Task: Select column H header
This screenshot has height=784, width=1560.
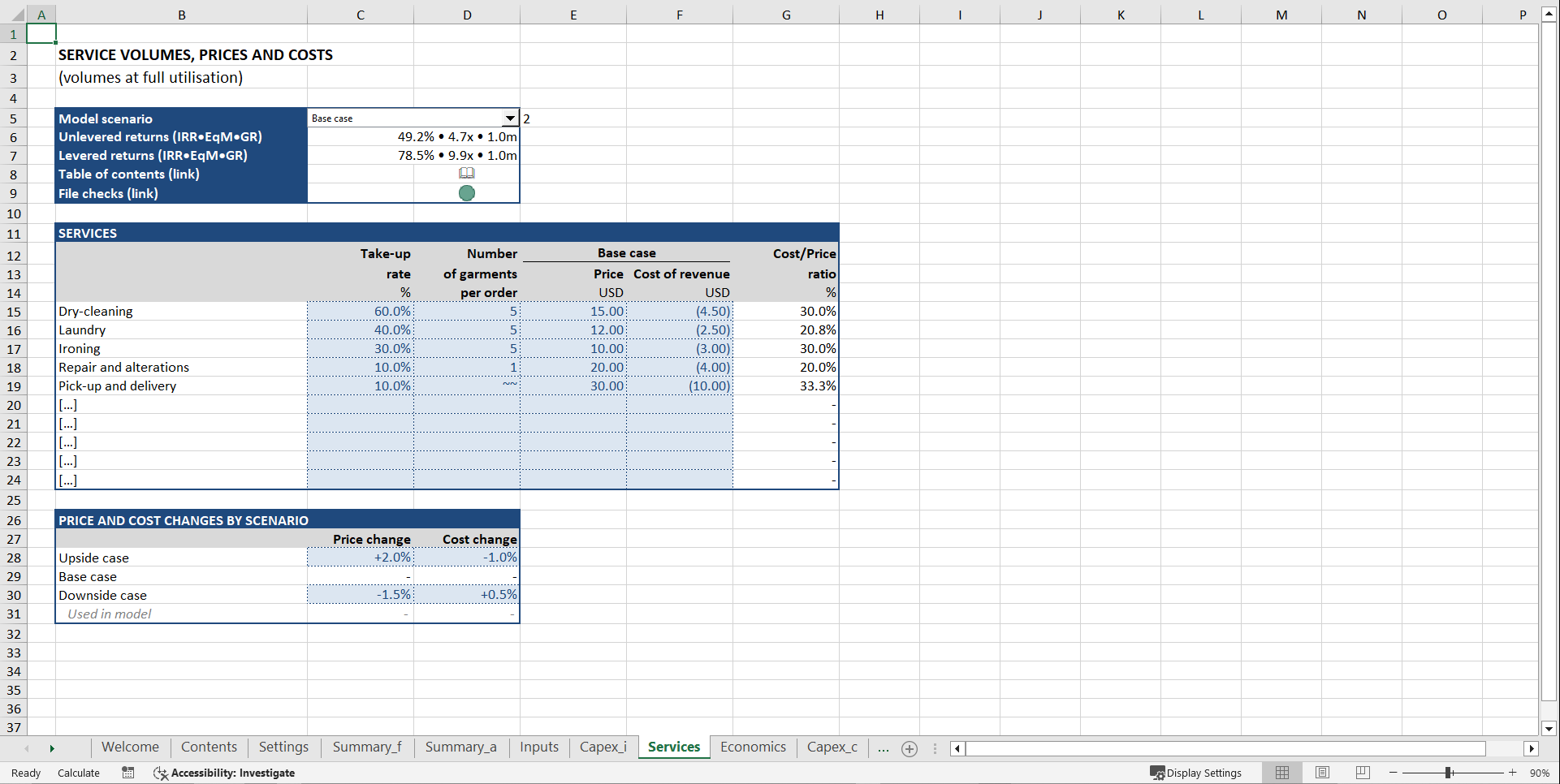Action: click(879, 14)
